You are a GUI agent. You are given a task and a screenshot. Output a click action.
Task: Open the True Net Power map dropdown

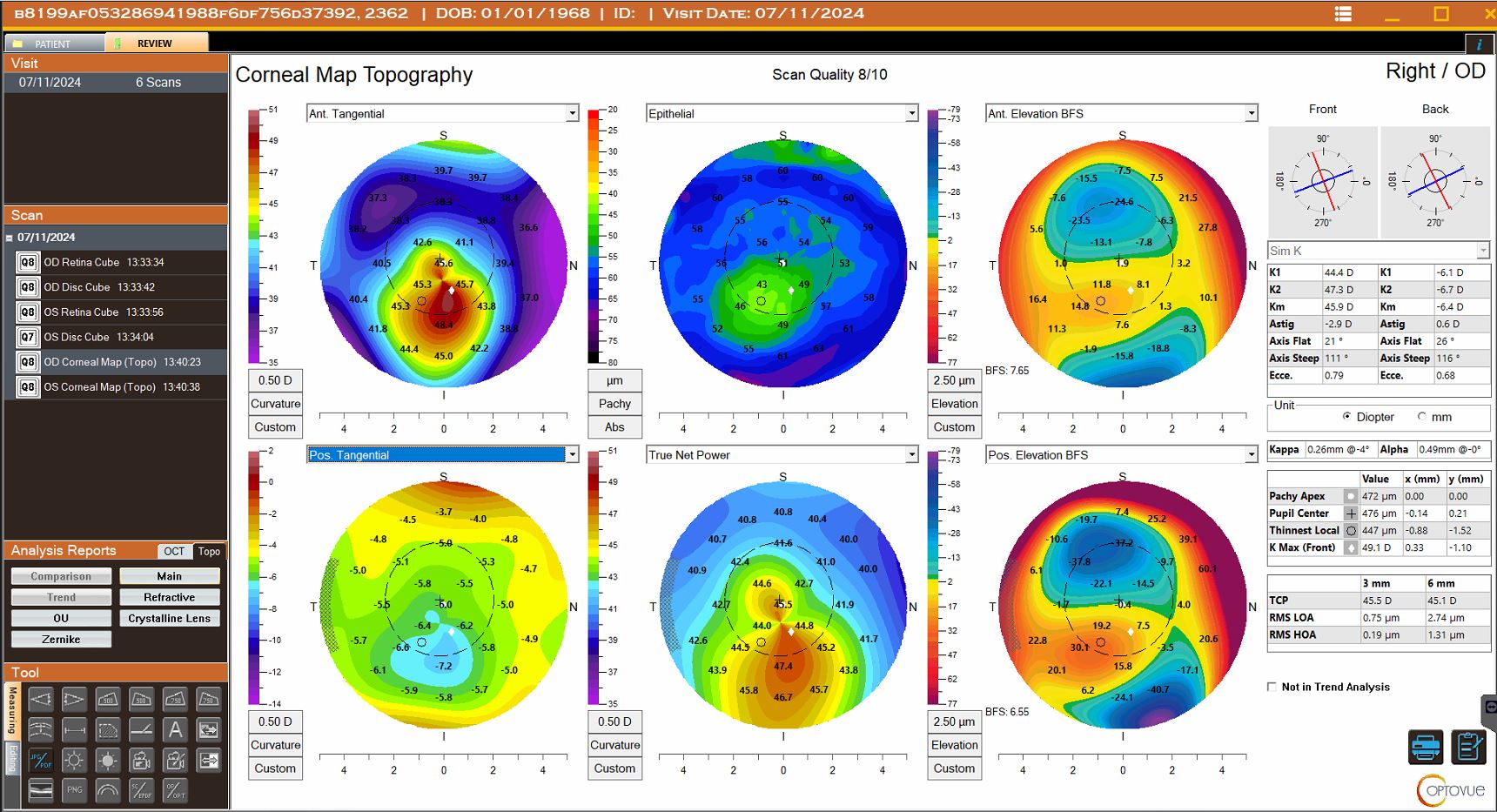911,454
